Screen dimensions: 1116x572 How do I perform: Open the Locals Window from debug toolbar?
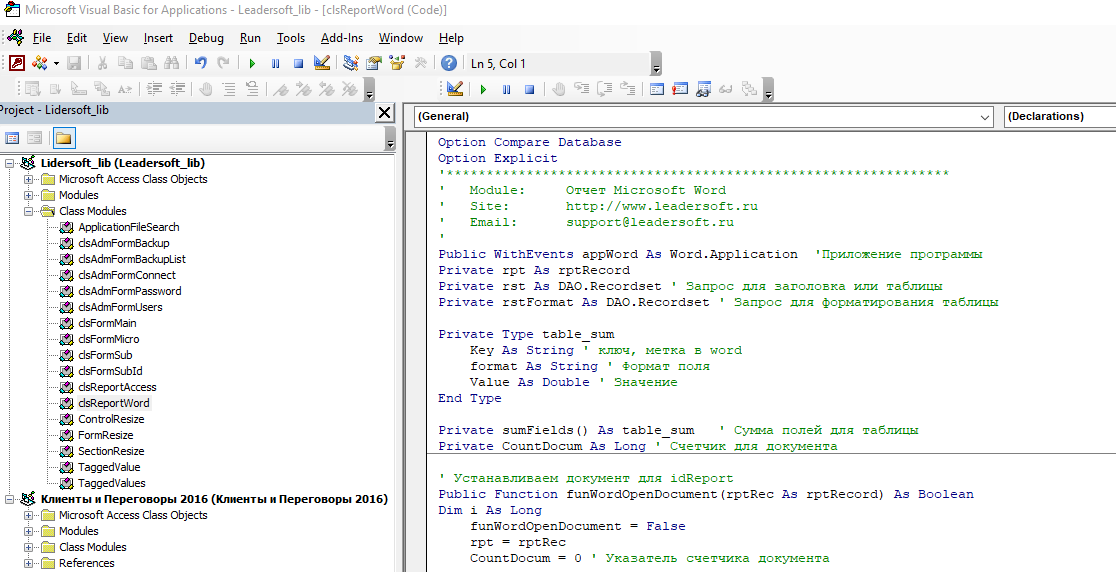[656, 89]
